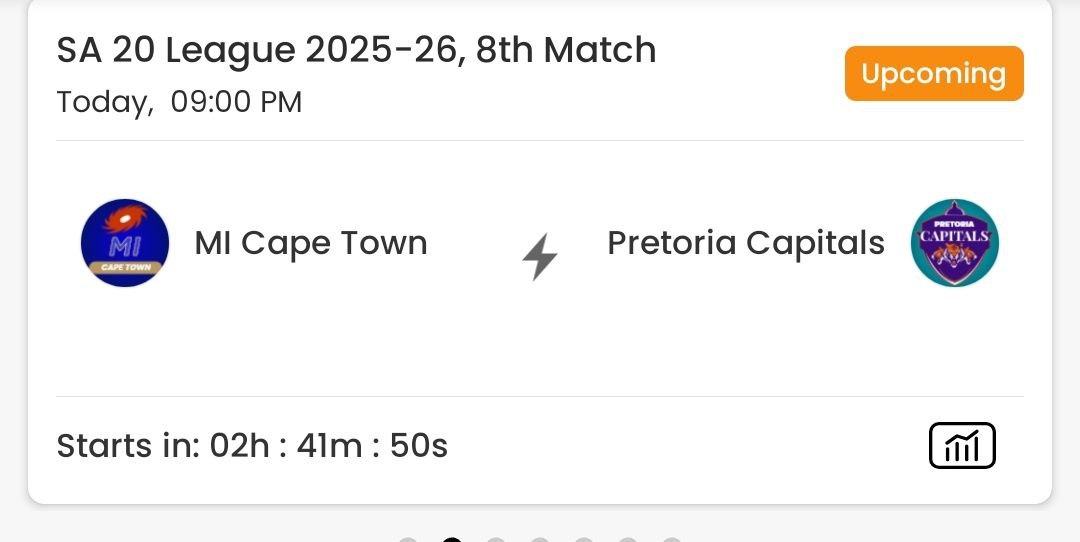
Task: Jump to the last carousel page dot
Action: click(672, 540)
